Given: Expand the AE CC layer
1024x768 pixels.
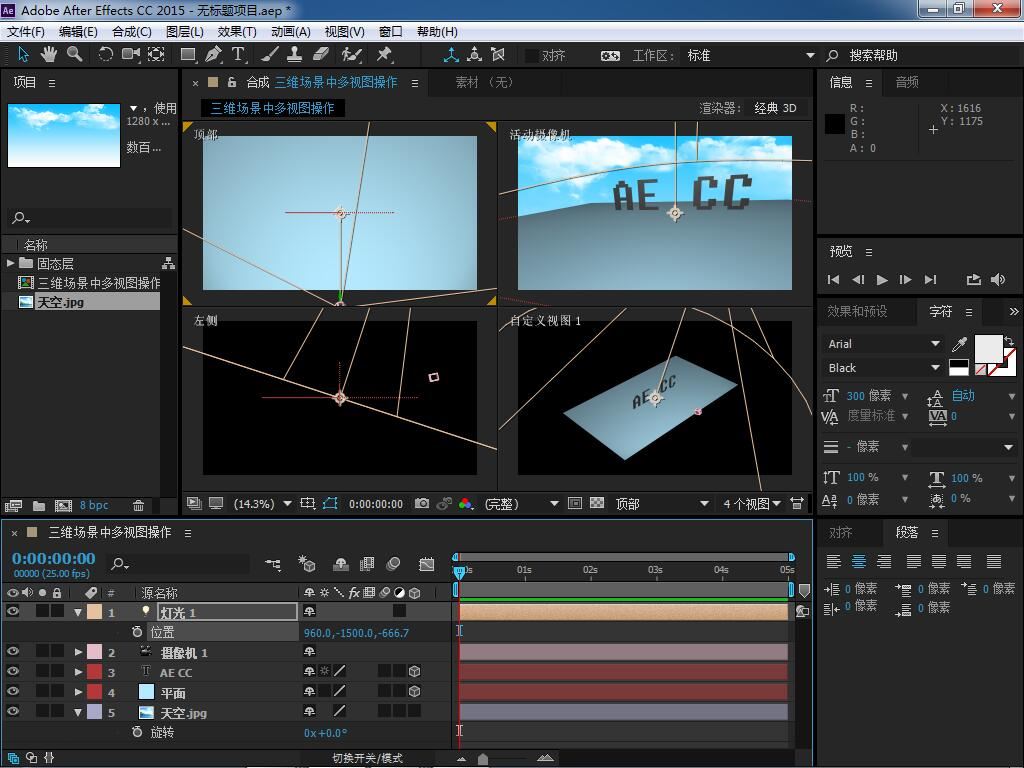Looking at the screenshot, I should (78, 672).
